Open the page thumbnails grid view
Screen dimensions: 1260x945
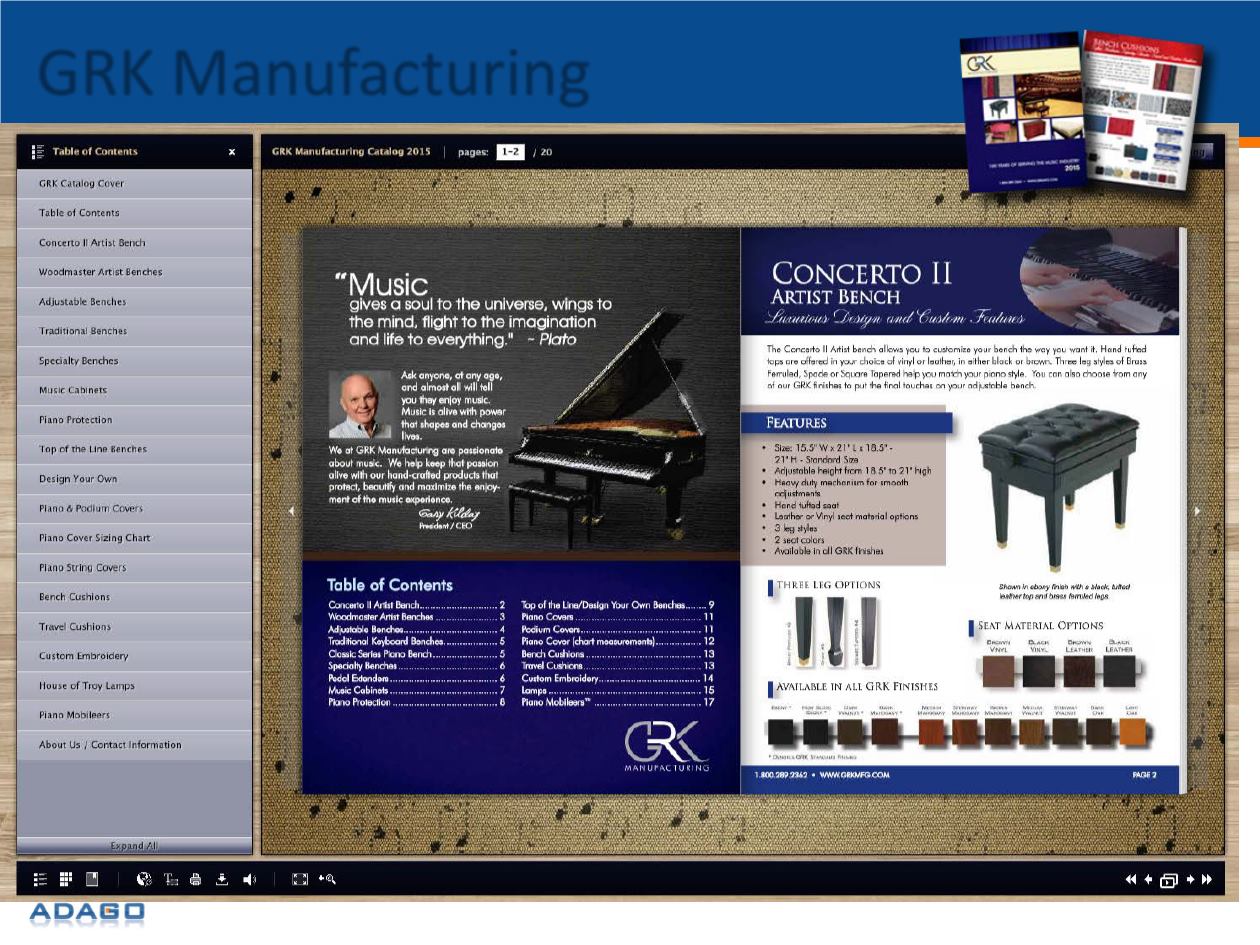(66, 879)
